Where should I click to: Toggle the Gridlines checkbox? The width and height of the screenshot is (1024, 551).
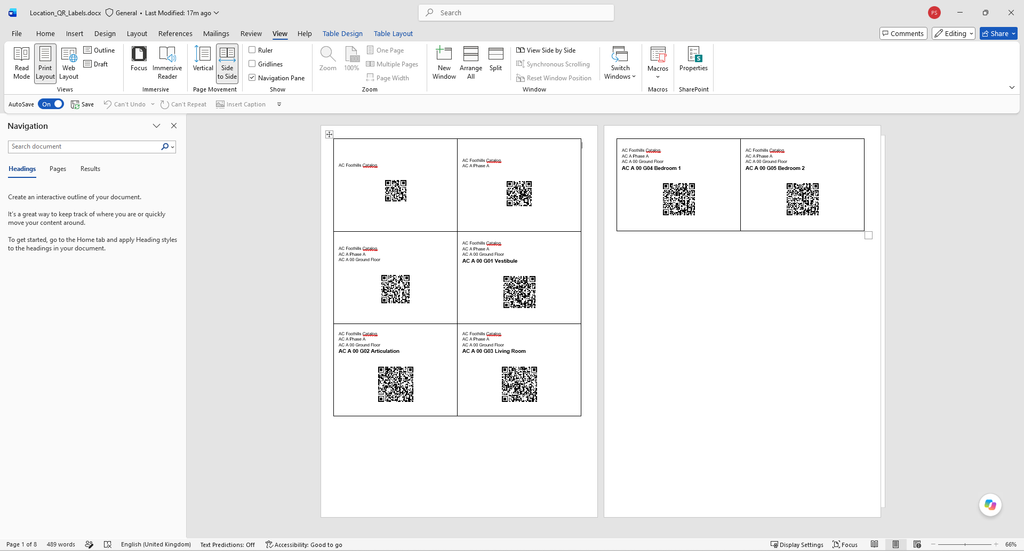tap(252, 64)
